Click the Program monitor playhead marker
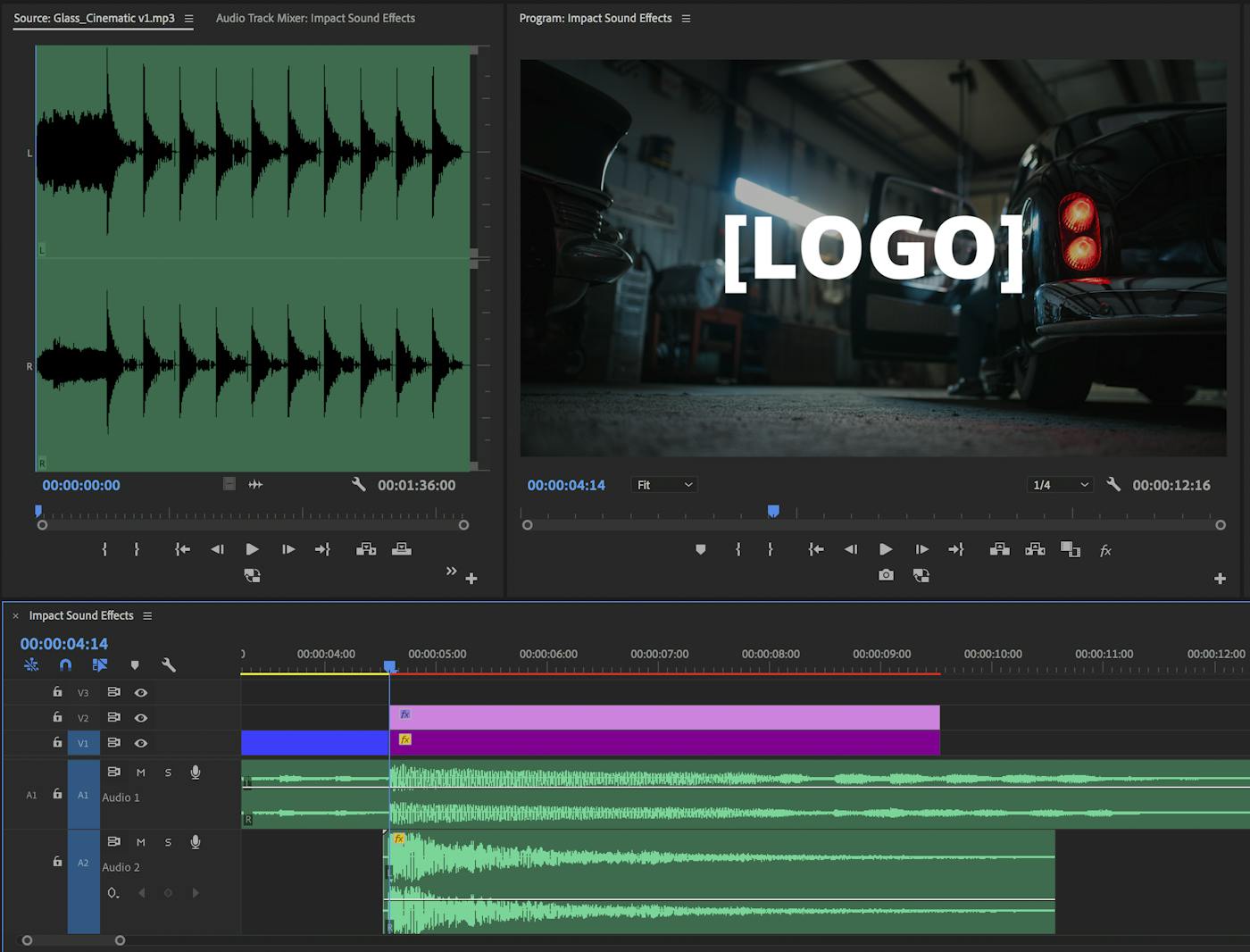This screenshot has height=952, width=1250. pyautogui.click(x=773, y=511)
